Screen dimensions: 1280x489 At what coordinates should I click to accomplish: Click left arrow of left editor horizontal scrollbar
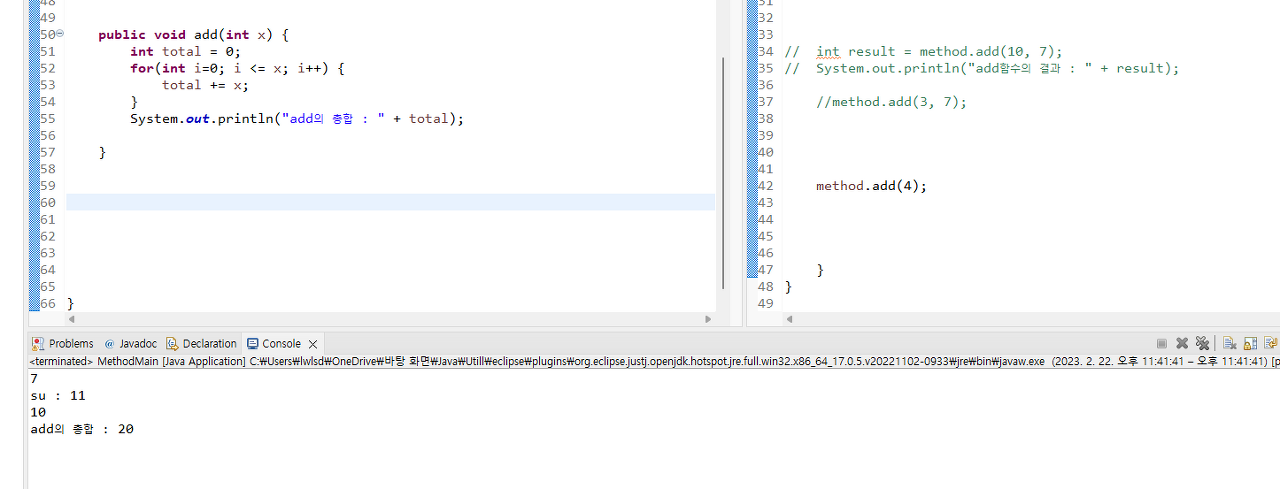(x=71, y=319)
